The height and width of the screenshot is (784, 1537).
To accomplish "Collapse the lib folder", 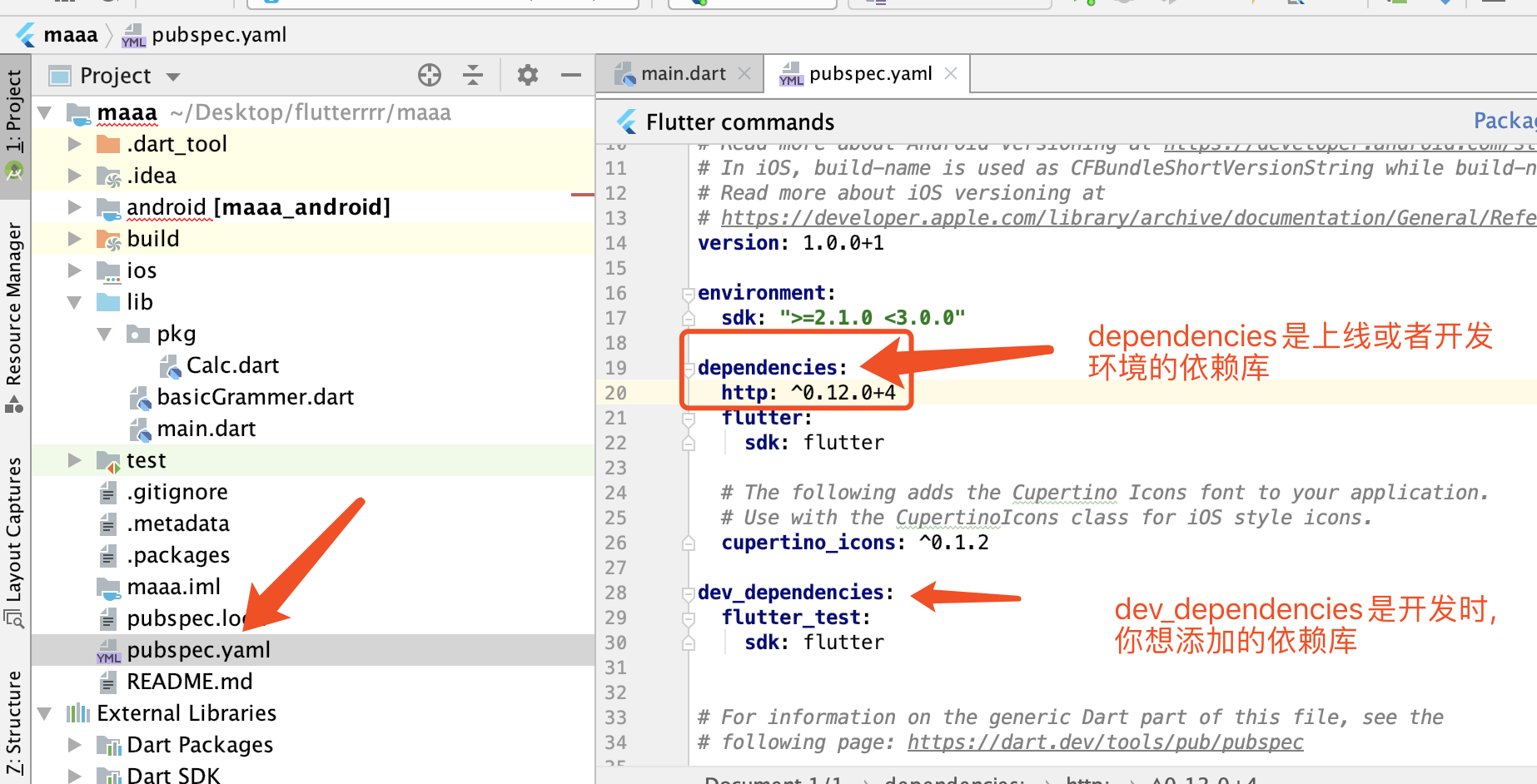I will click(75, 302).
